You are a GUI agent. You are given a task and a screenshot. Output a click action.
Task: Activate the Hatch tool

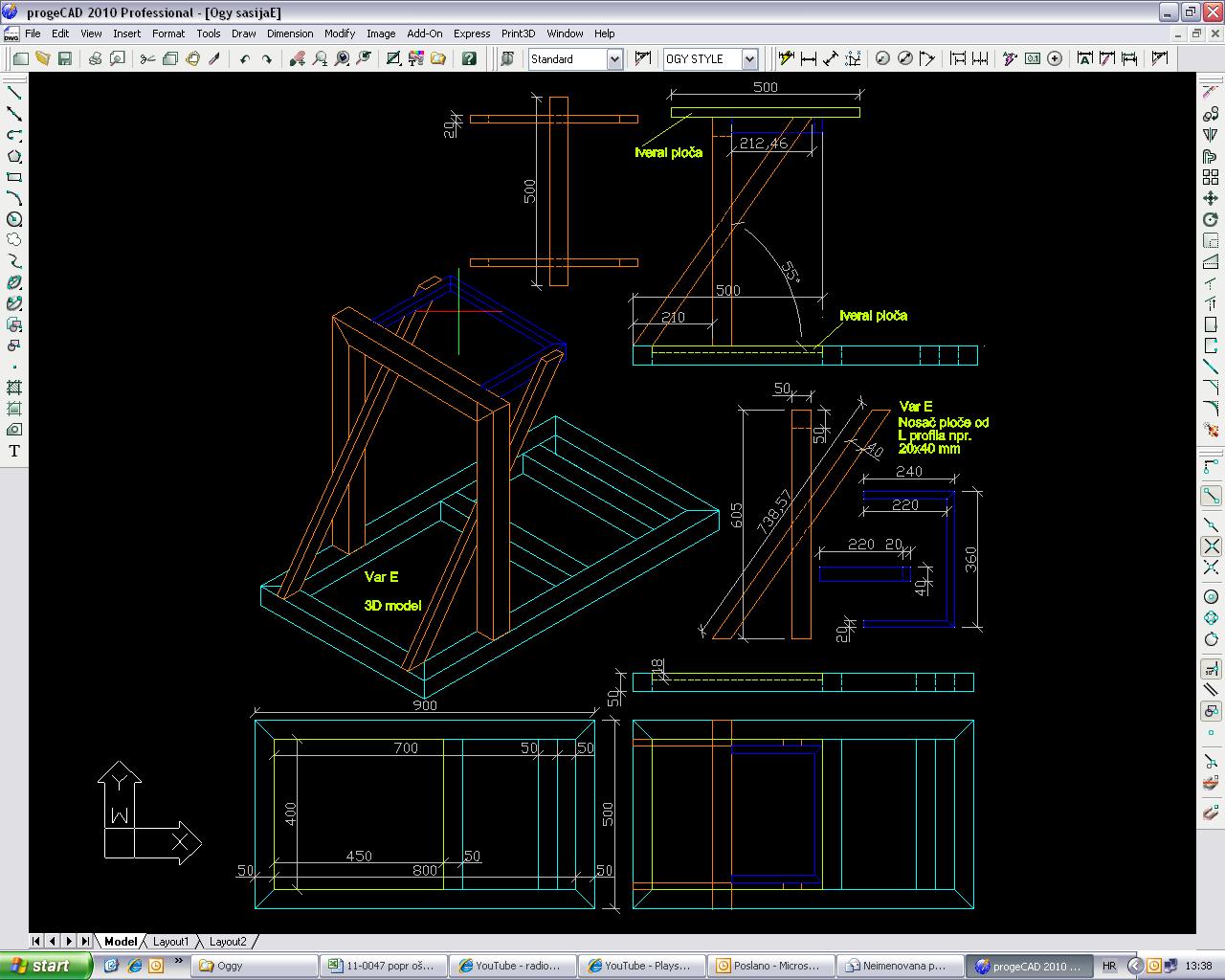[x=14, y=388]
